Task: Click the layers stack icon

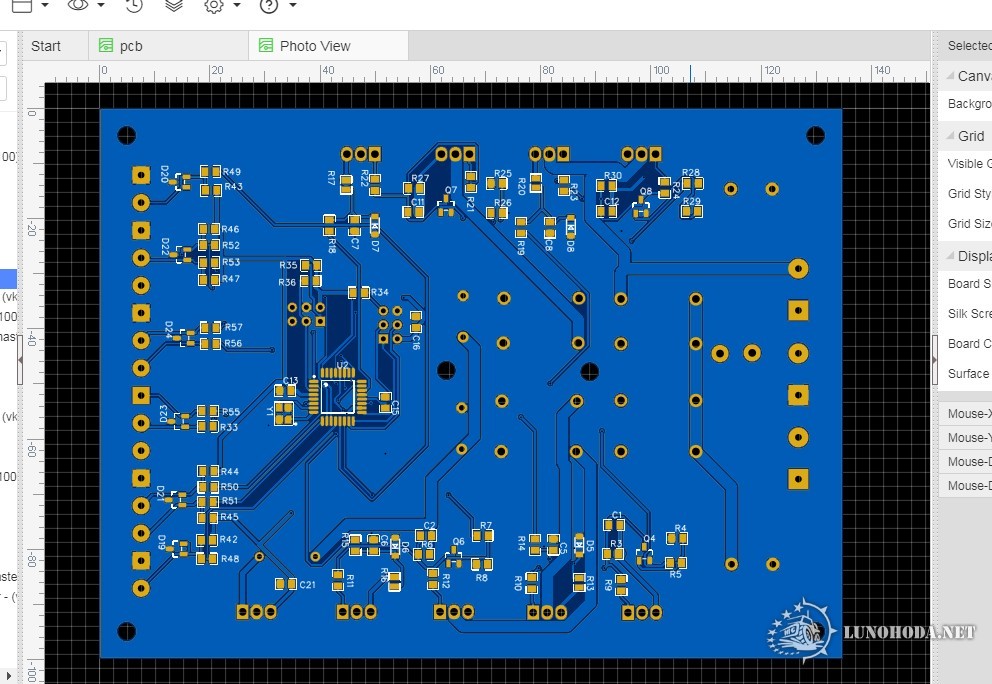Action: pyautogui.click(x=173, y=5)
